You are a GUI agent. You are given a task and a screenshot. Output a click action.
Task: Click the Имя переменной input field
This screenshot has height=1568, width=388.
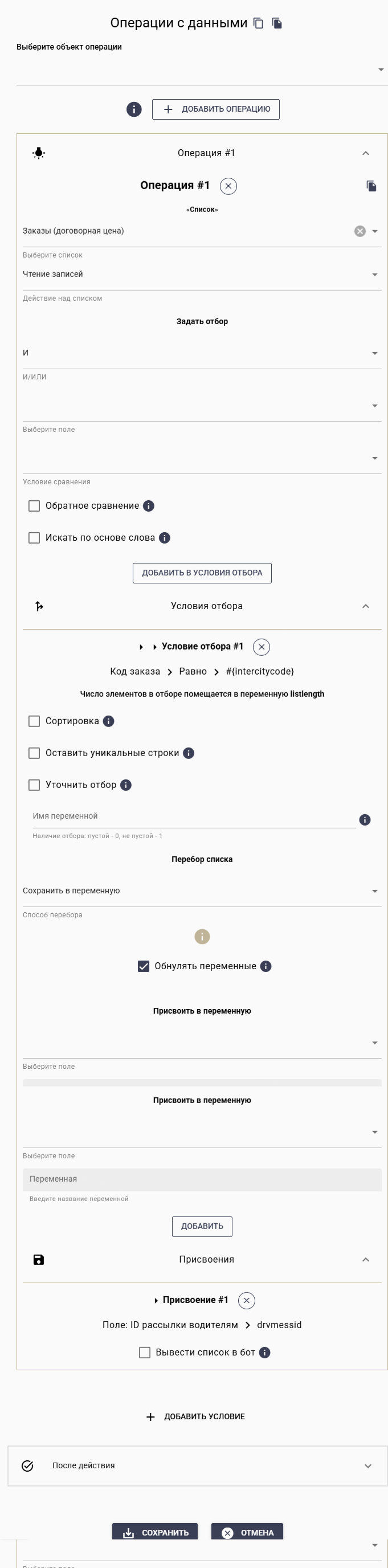coord(183,816)
